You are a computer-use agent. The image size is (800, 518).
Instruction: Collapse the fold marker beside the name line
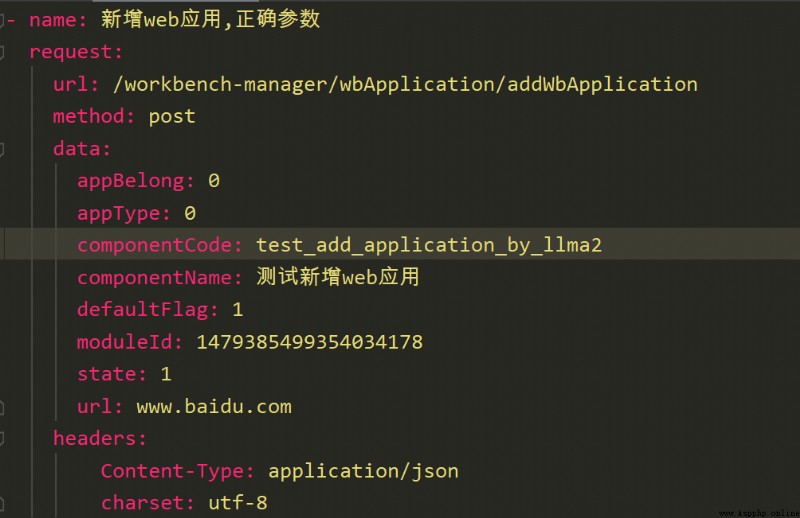[x=2, y=20]
